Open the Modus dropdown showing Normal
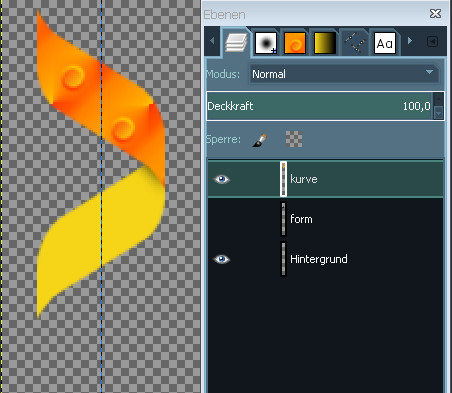Image resolution: width=452 pixels, height=393 pixels. [x=343, y=74]
